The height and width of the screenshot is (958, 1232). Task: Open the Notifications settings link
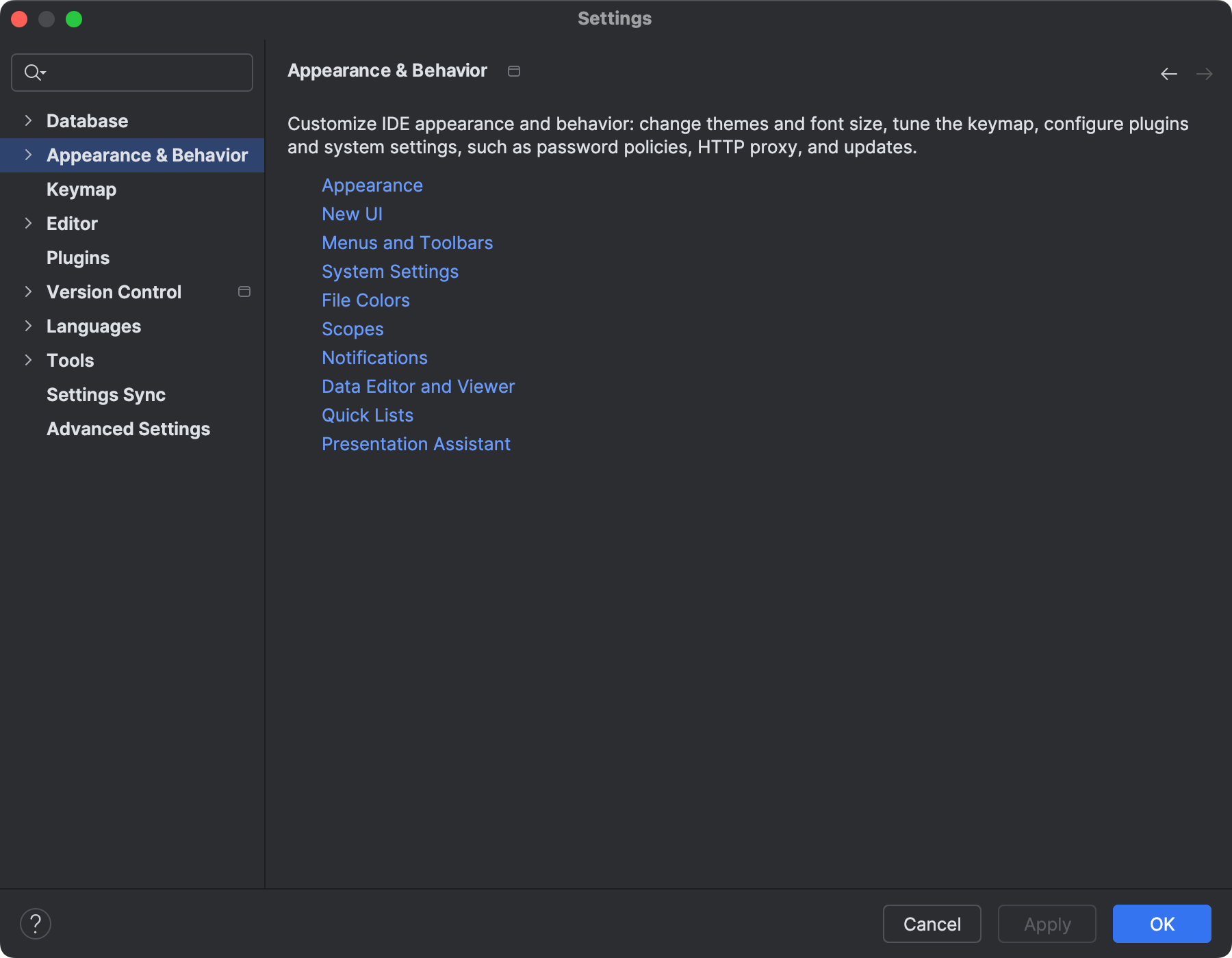click(x=374, y=357)
